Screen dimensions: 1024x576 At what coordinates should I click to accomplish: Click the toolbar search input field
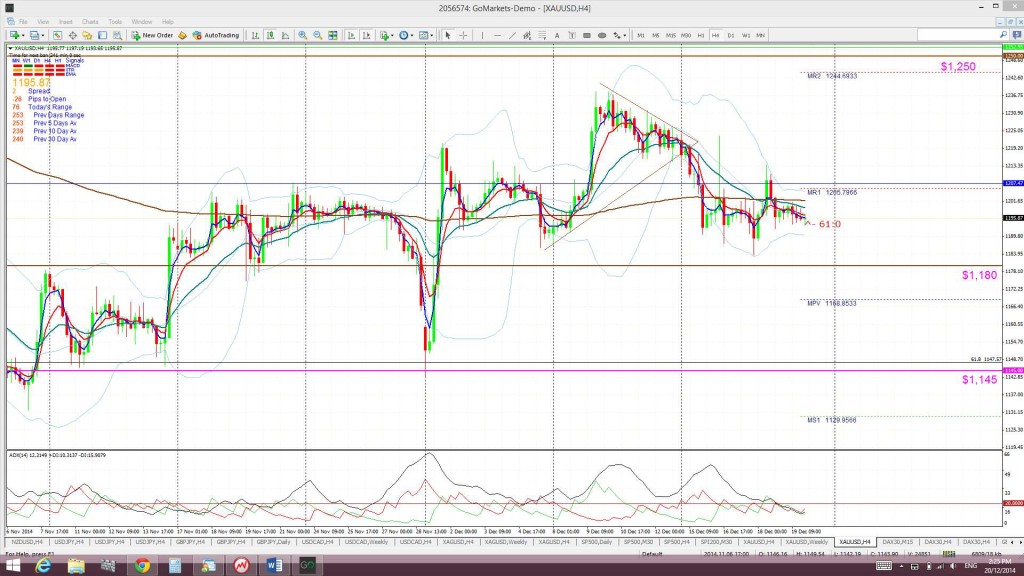957,35
